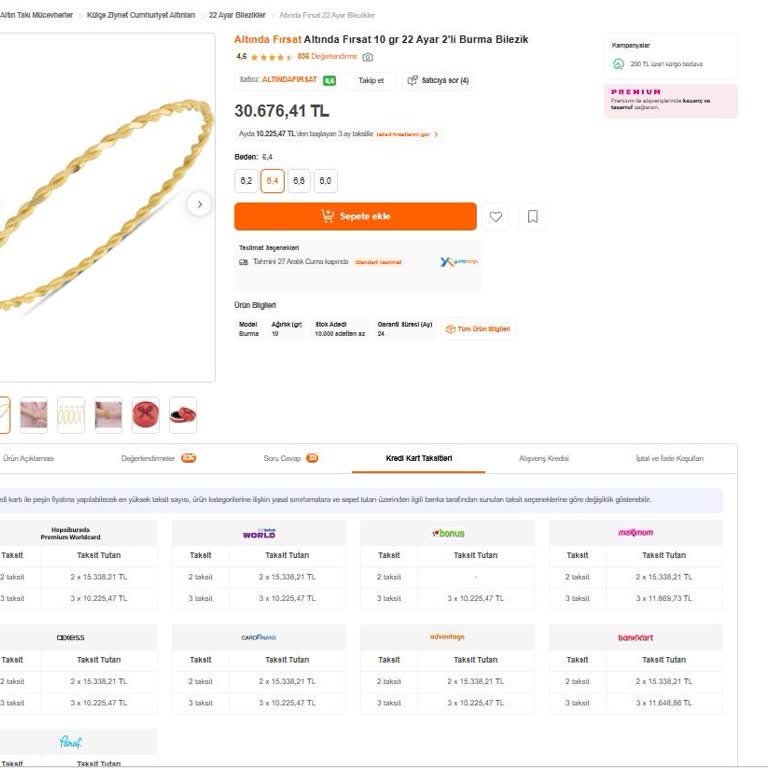Show next product image with arrow
The width and height of the screenshot is (768, 768).
pyautogui.click(x=199, y=204)
